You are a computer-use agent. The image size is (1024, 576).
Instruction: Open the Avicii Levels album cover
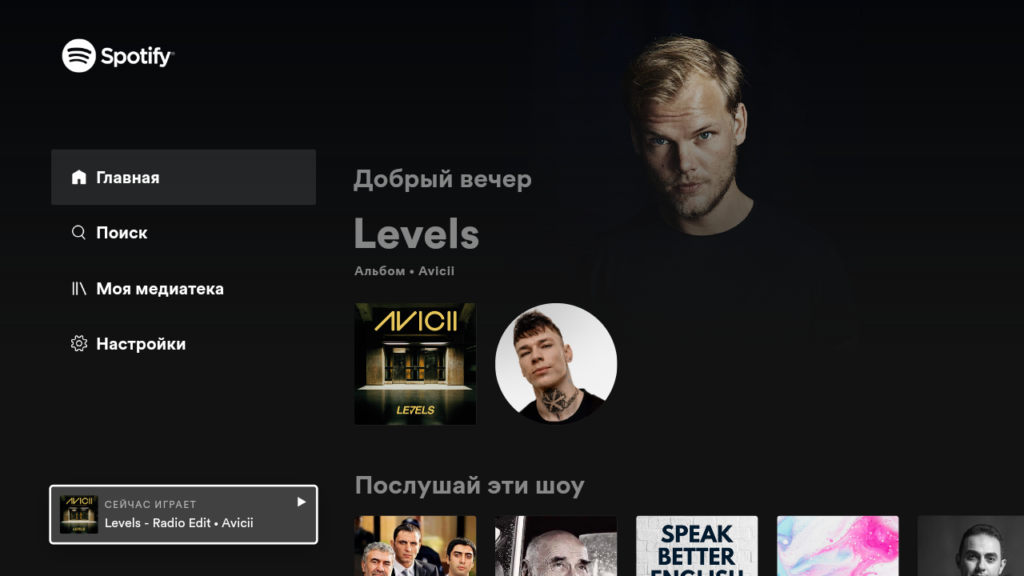pos(415,364)
